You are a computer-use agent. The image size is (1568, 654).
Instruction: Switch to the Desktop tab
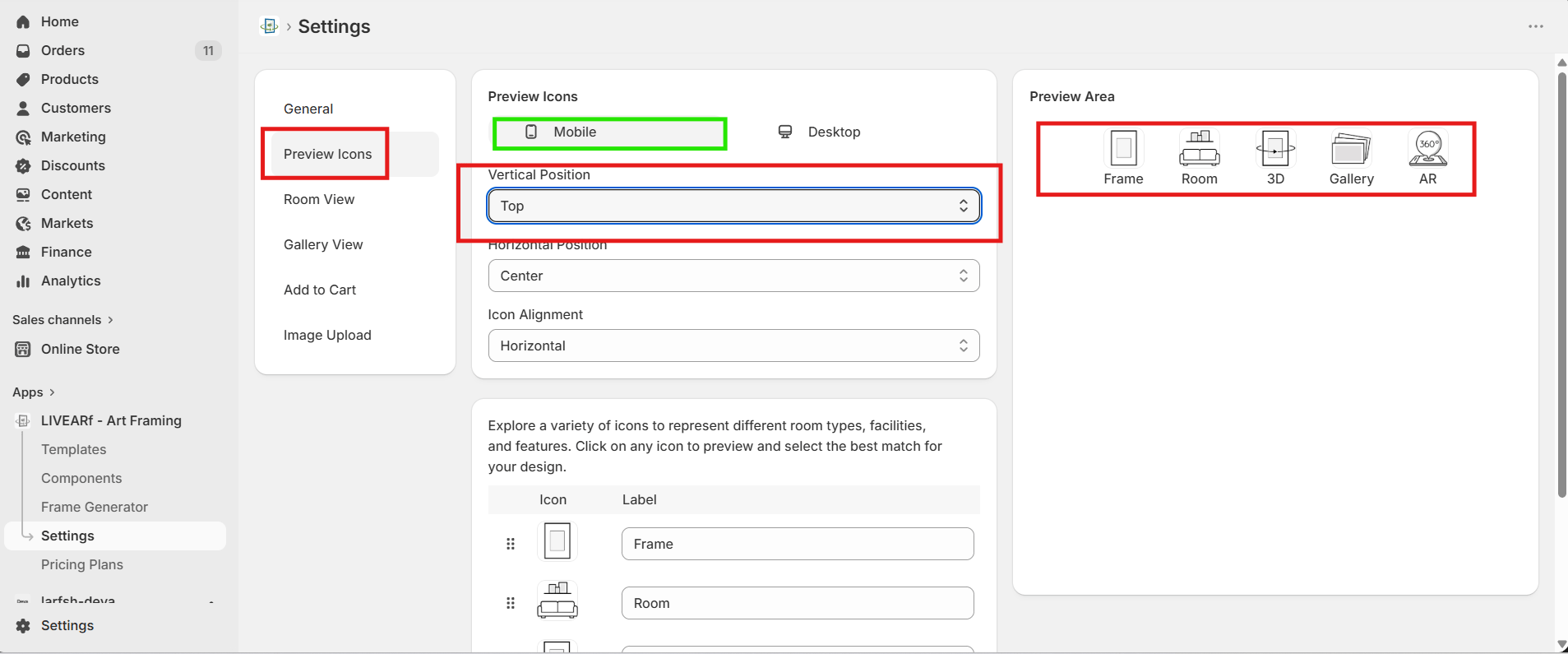(820, 132)
